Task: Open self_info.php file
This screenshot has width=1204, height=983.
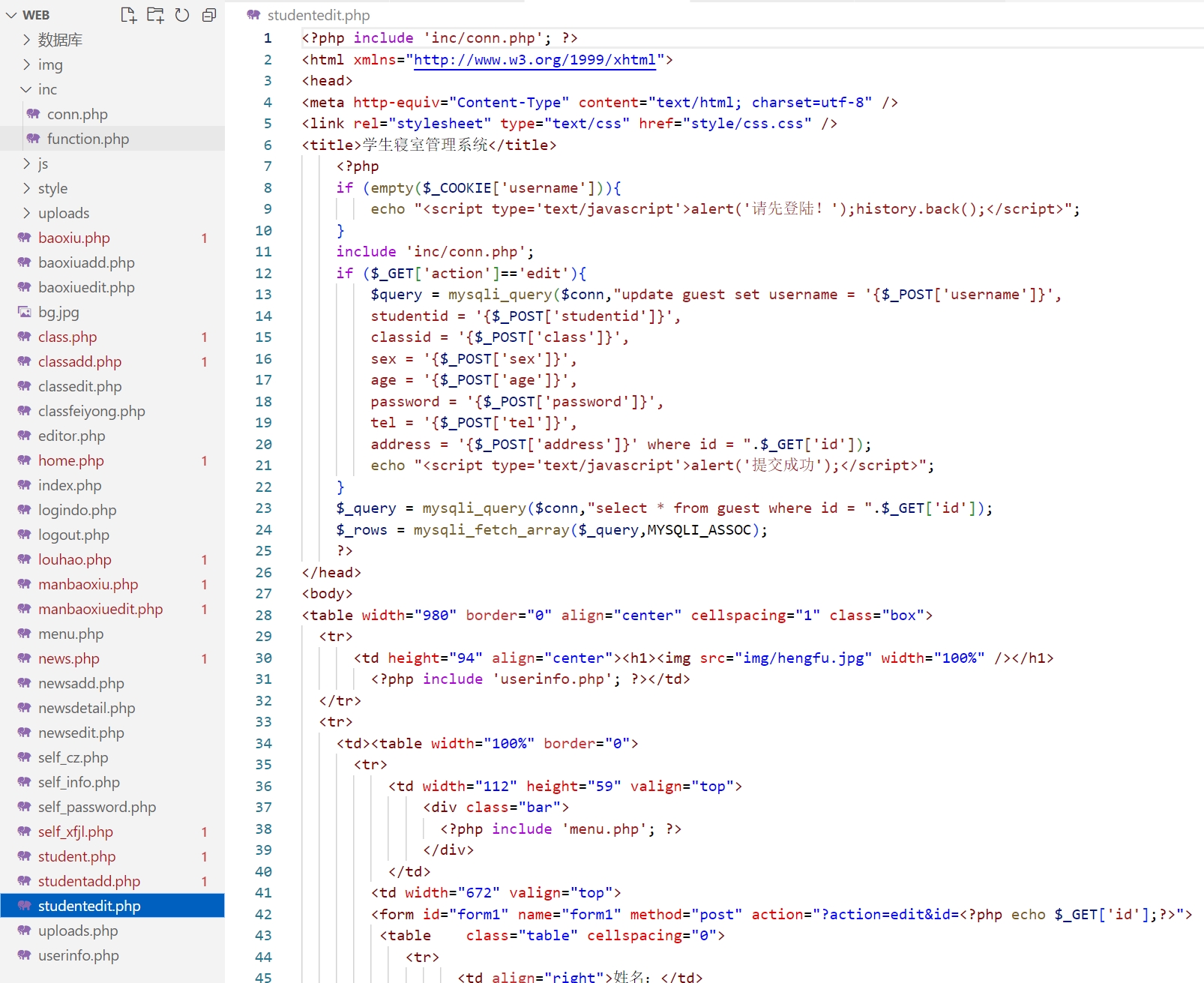Action: (112, 782)
